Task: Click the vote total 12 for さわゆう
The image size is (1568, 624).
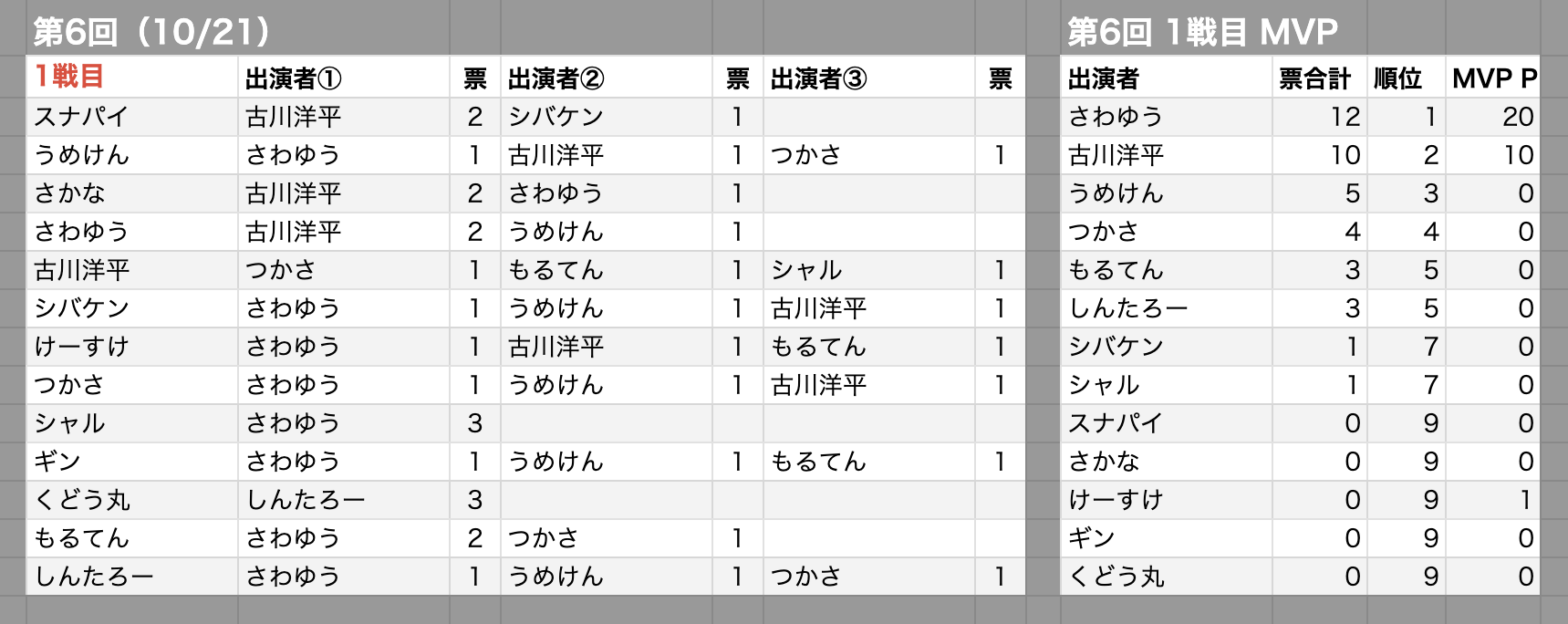Action: click(x=1345, y=117)
